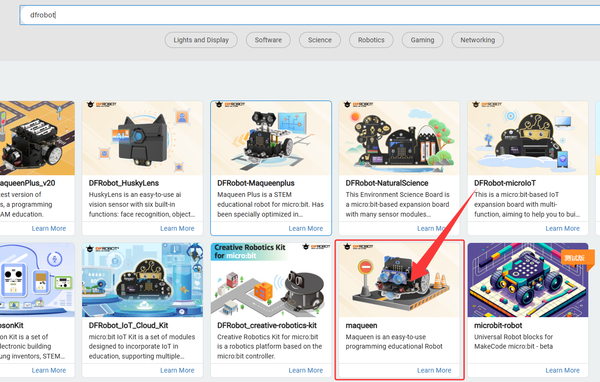
Task: Filter by Networking tag
Action: (478, 40)
